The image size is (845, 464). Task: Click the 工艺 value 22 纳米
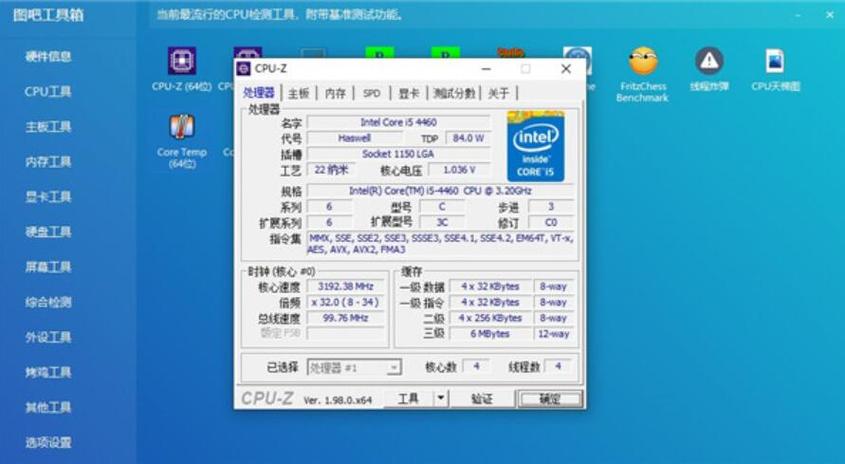331,170
